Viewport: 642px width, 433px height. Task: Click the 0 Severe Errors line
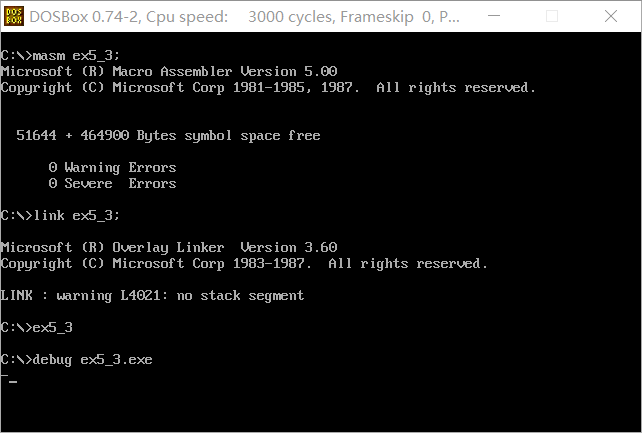click(x=112, y=184)
